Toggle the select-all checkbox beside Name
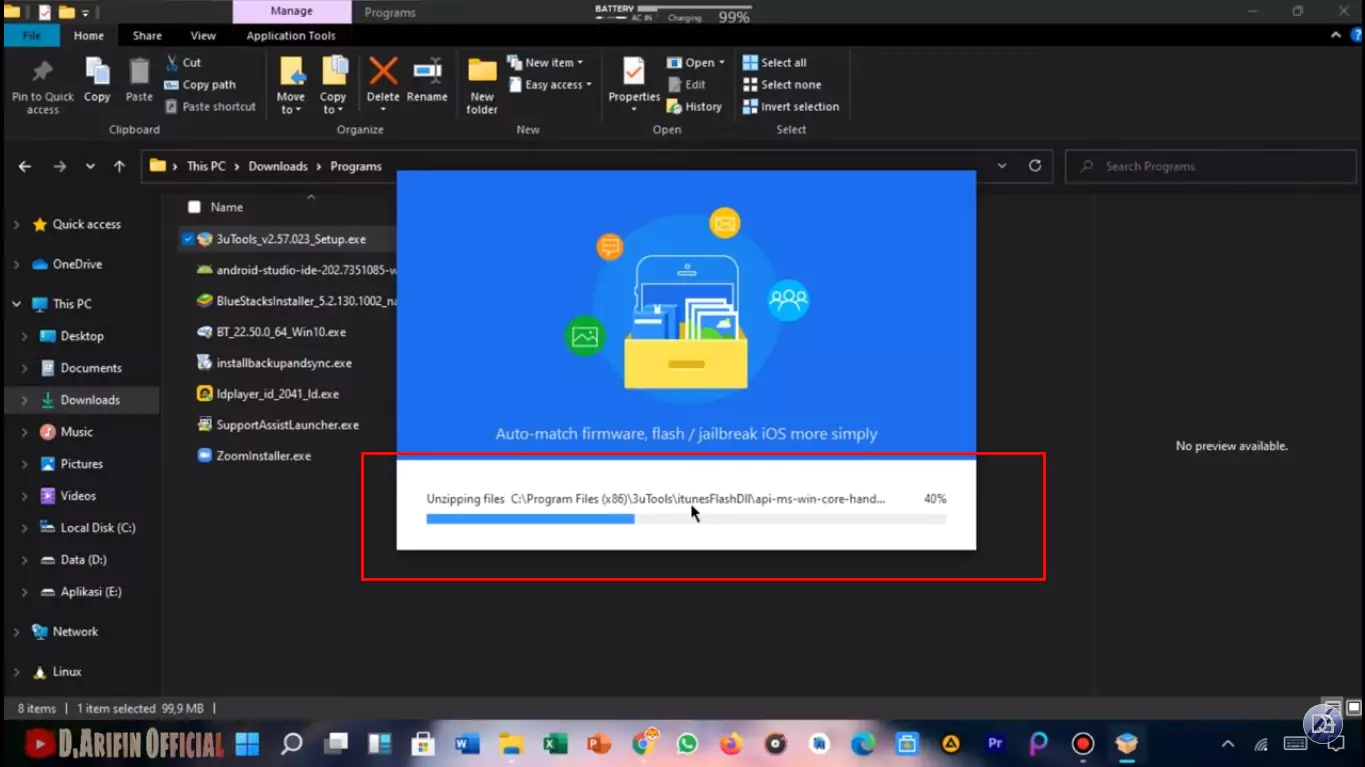Screen dimensions: 1365x767 (x=194, y=207)
